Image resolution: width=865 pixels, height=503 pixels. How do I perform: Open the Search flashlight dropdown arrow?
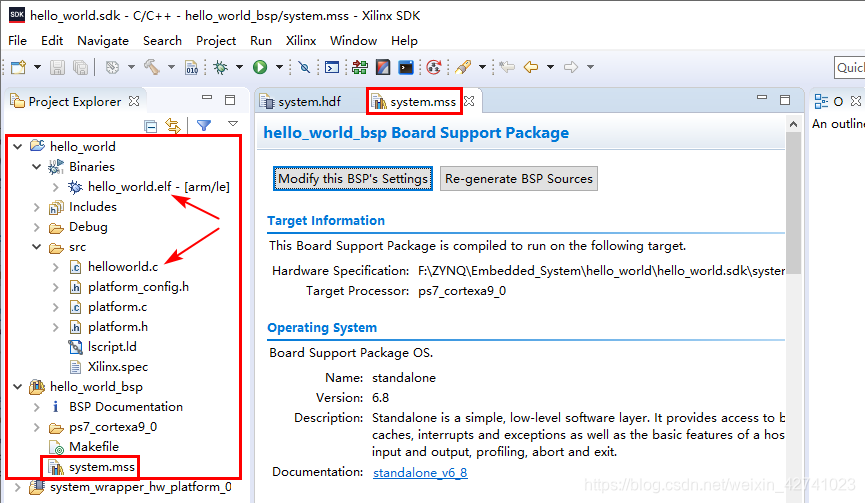(482, 67)
